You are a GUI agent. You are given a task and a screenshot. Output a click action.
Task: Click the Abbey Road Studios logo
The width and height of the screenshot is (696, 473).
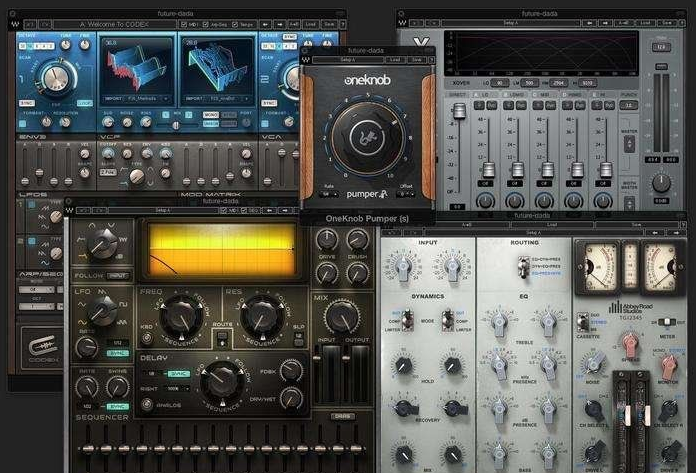pos(631,308)
